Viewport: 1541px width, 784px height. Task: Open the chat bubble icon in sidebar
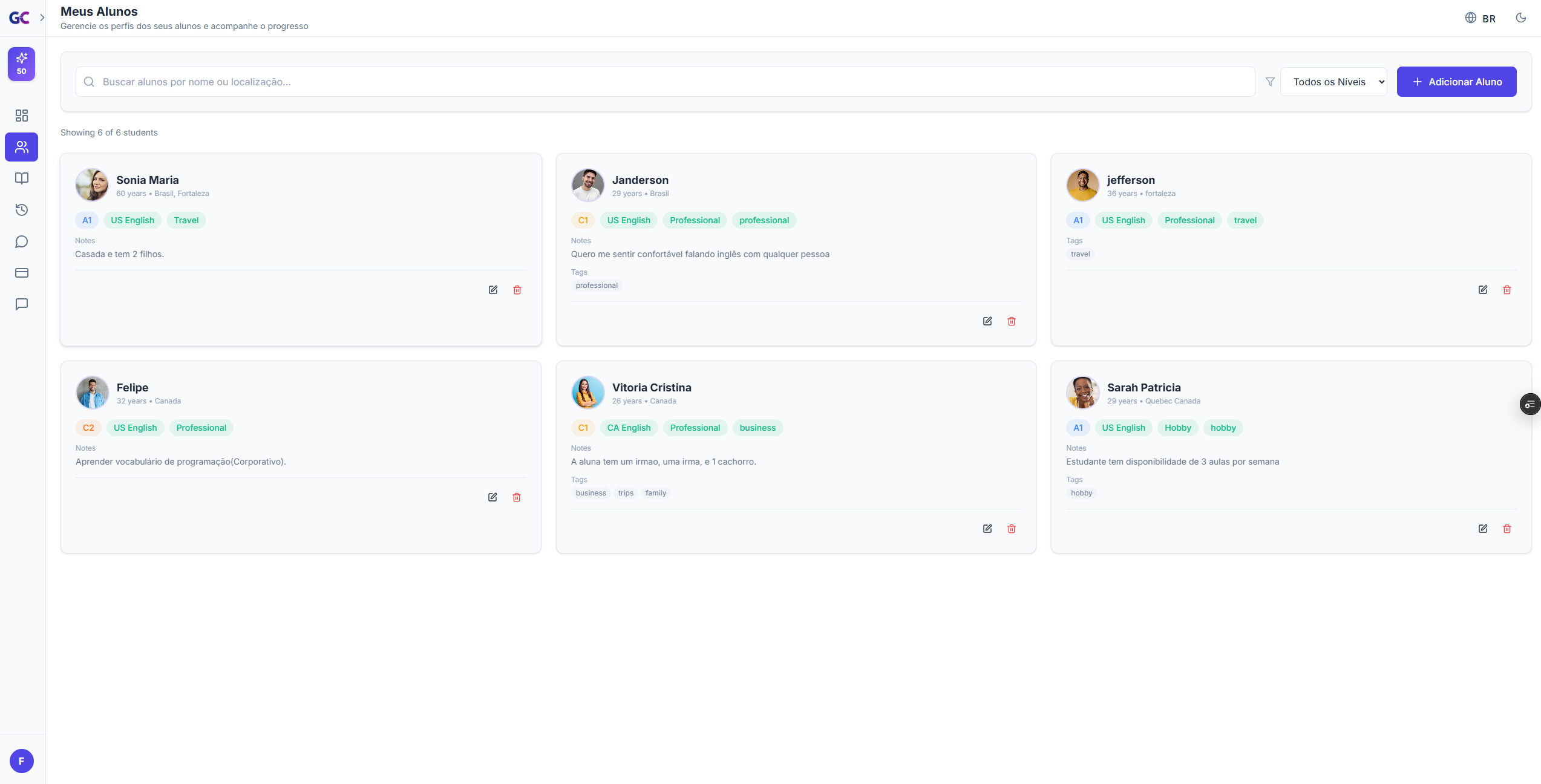click(x=22, y=242)
